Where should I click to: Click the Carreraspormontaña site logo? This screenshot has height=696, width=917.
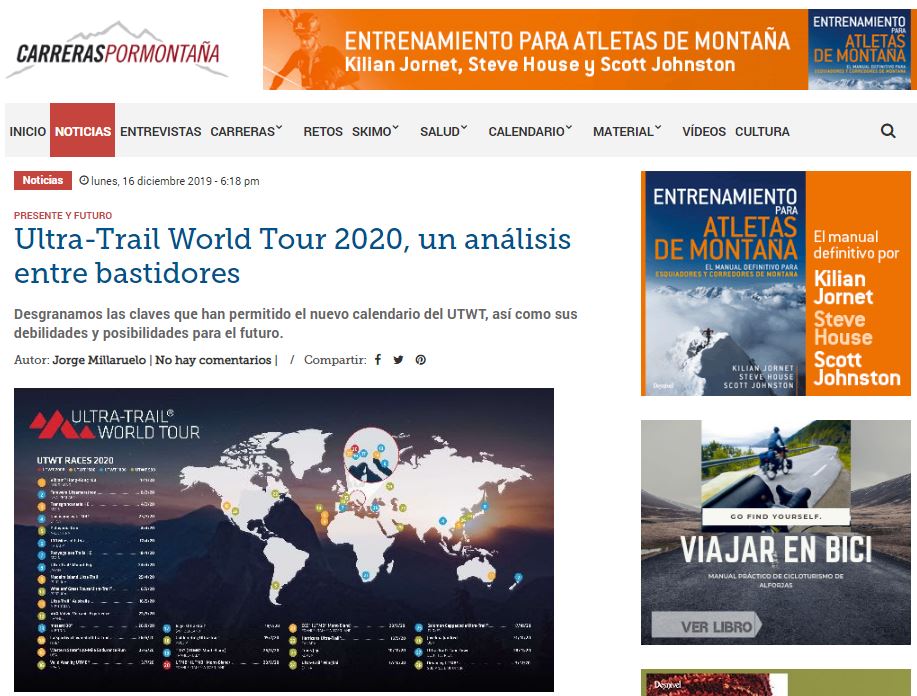coord(117,50)
